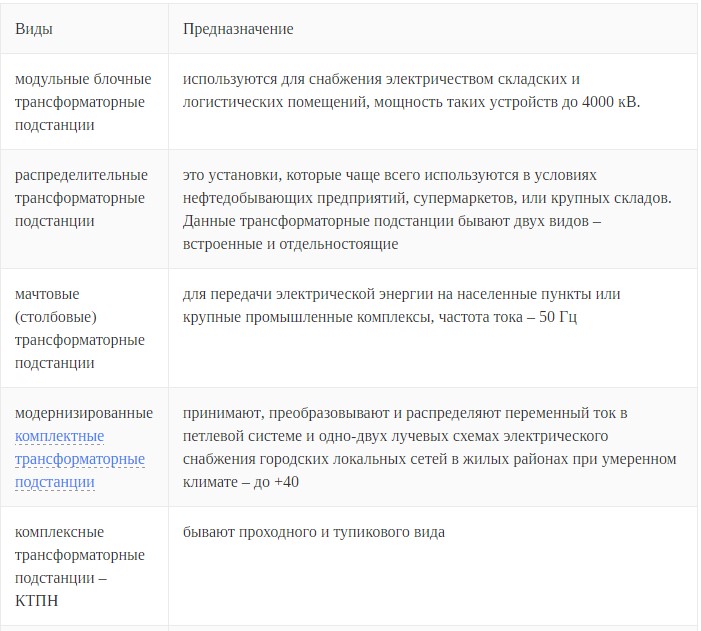This screenshot has width=701, height=631.
Task: Select the мачтовые (столбовые) трансформаторные подстанции cell
Action: click(x=80, y=328)
